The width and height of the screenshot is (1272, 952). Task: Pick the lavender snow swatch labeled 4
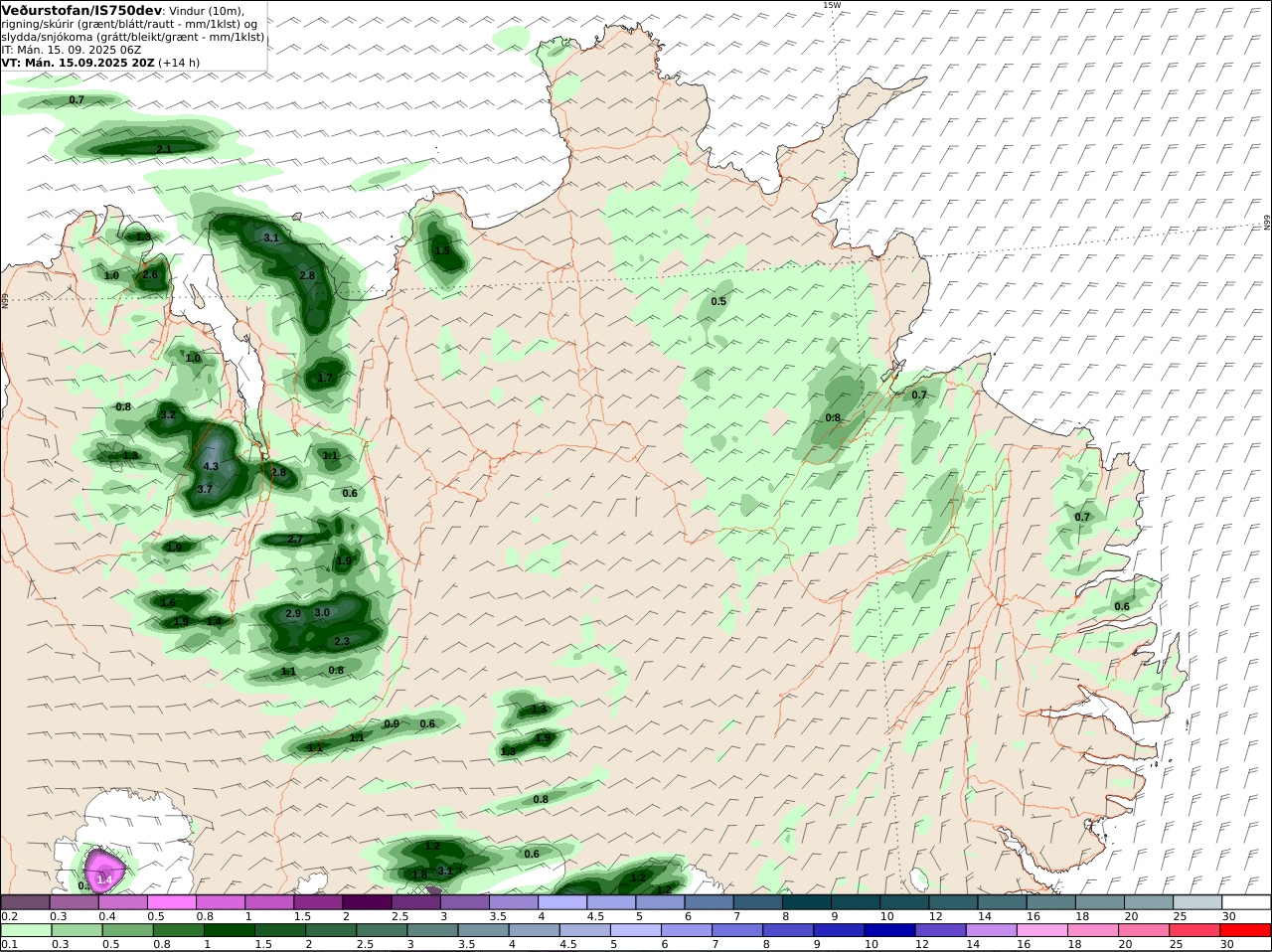pos(560,902)
